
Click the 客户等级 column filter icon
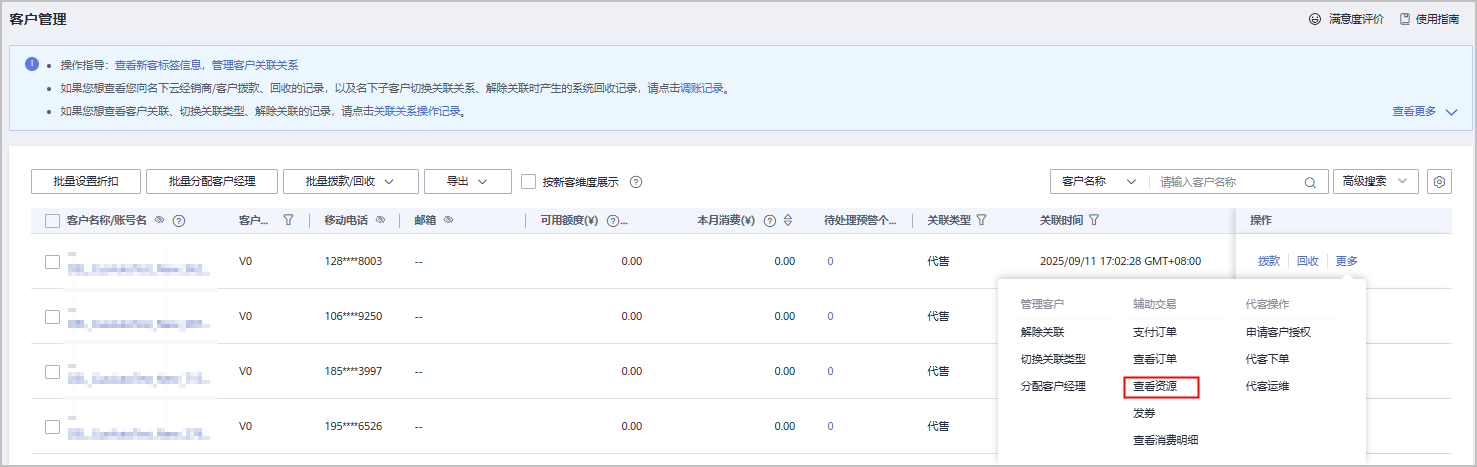(288, 220)
